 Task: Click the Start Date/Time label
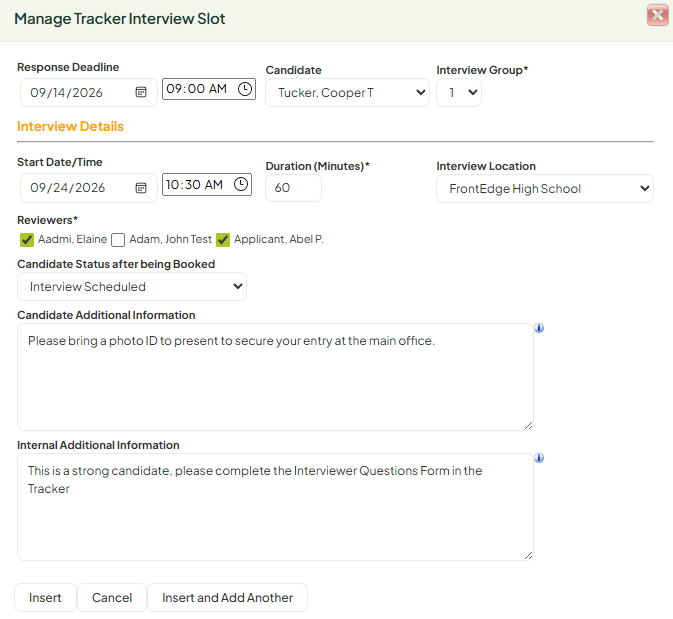coord(60,162)
